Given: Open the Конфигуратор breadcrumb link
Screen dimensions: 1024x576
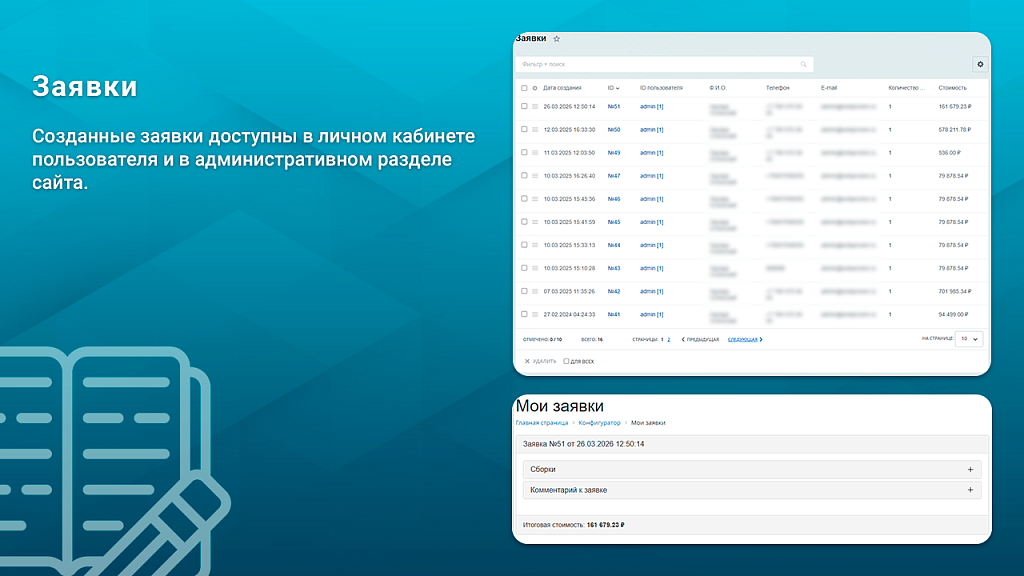Looking at the screenshot, I should (x=599, y=423).
